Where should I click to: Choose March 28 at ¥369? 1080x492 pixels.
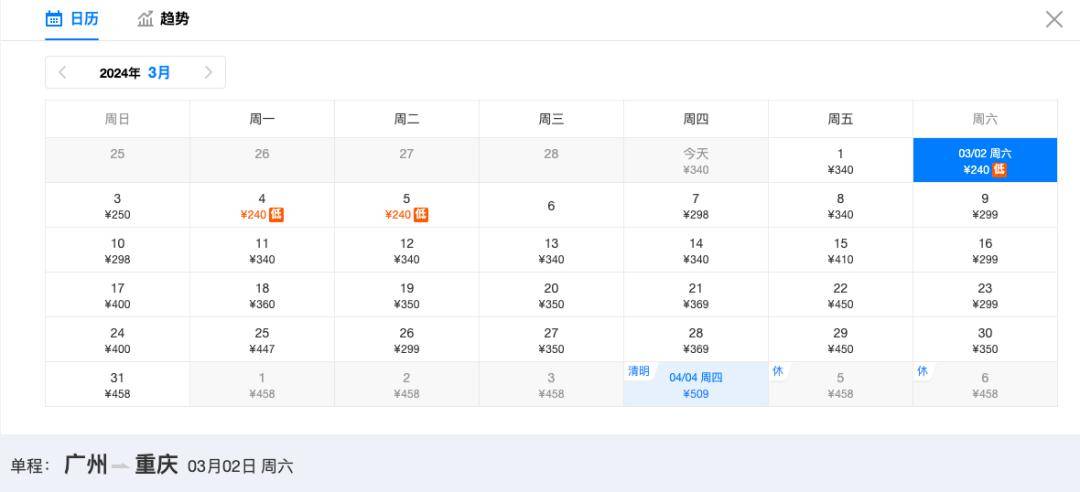point(696,340)
